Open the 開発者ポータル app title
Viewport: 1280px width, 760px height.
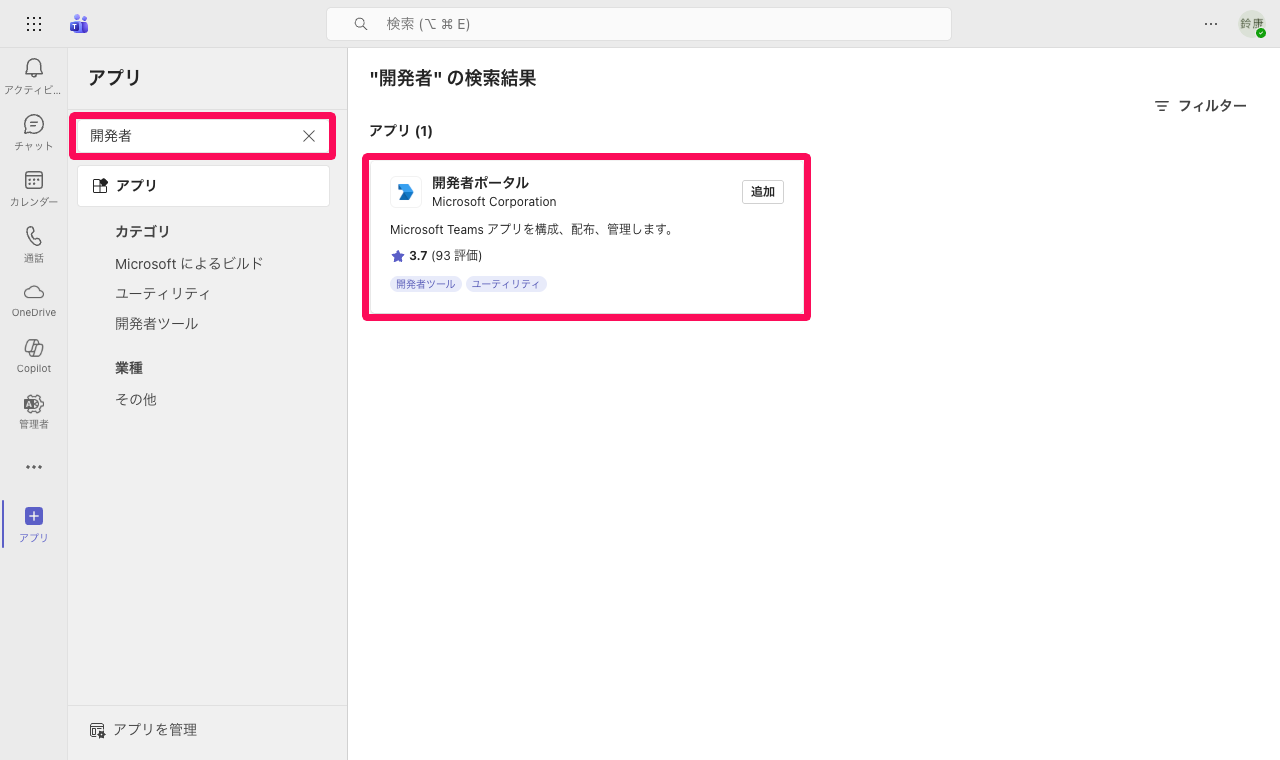coord(480,183)
